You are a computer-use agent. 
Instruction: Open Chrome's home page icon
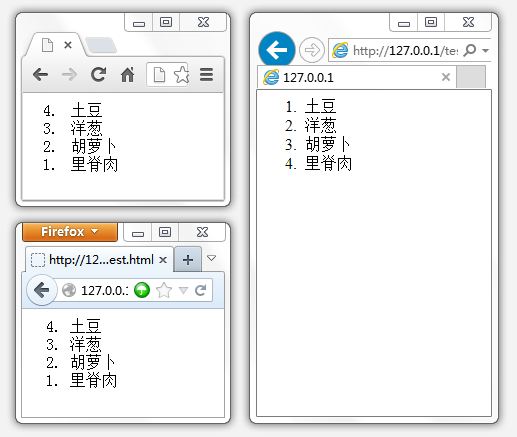pyautogui.click(x=128, y=74)
